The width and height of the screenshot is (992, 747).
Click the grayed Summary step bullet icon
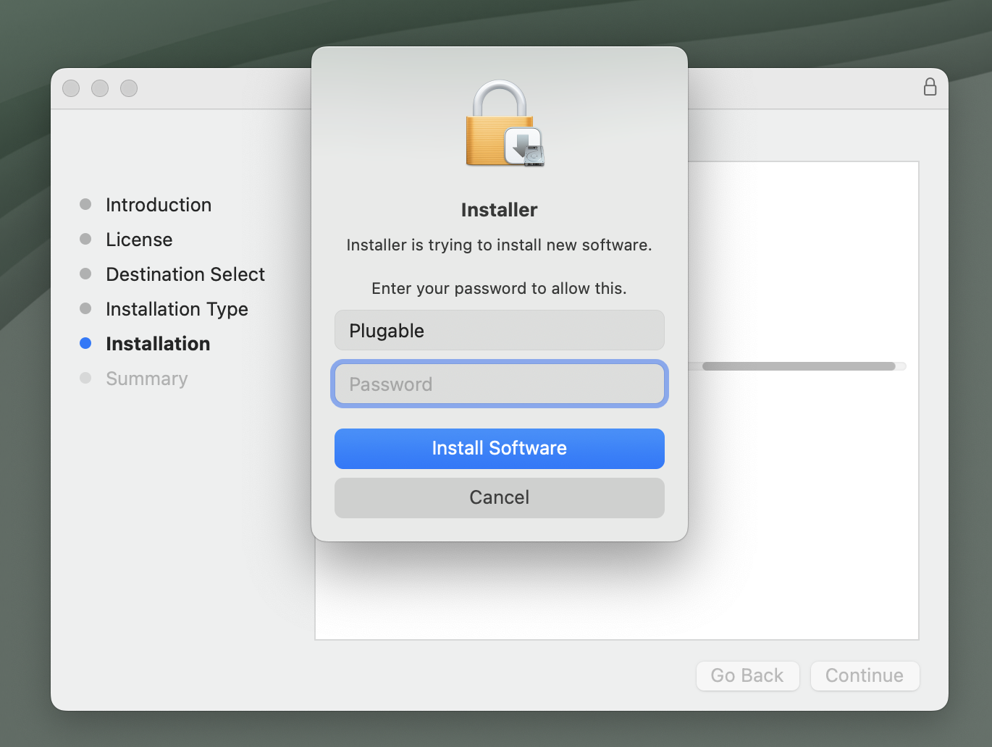tap(85, 378)
